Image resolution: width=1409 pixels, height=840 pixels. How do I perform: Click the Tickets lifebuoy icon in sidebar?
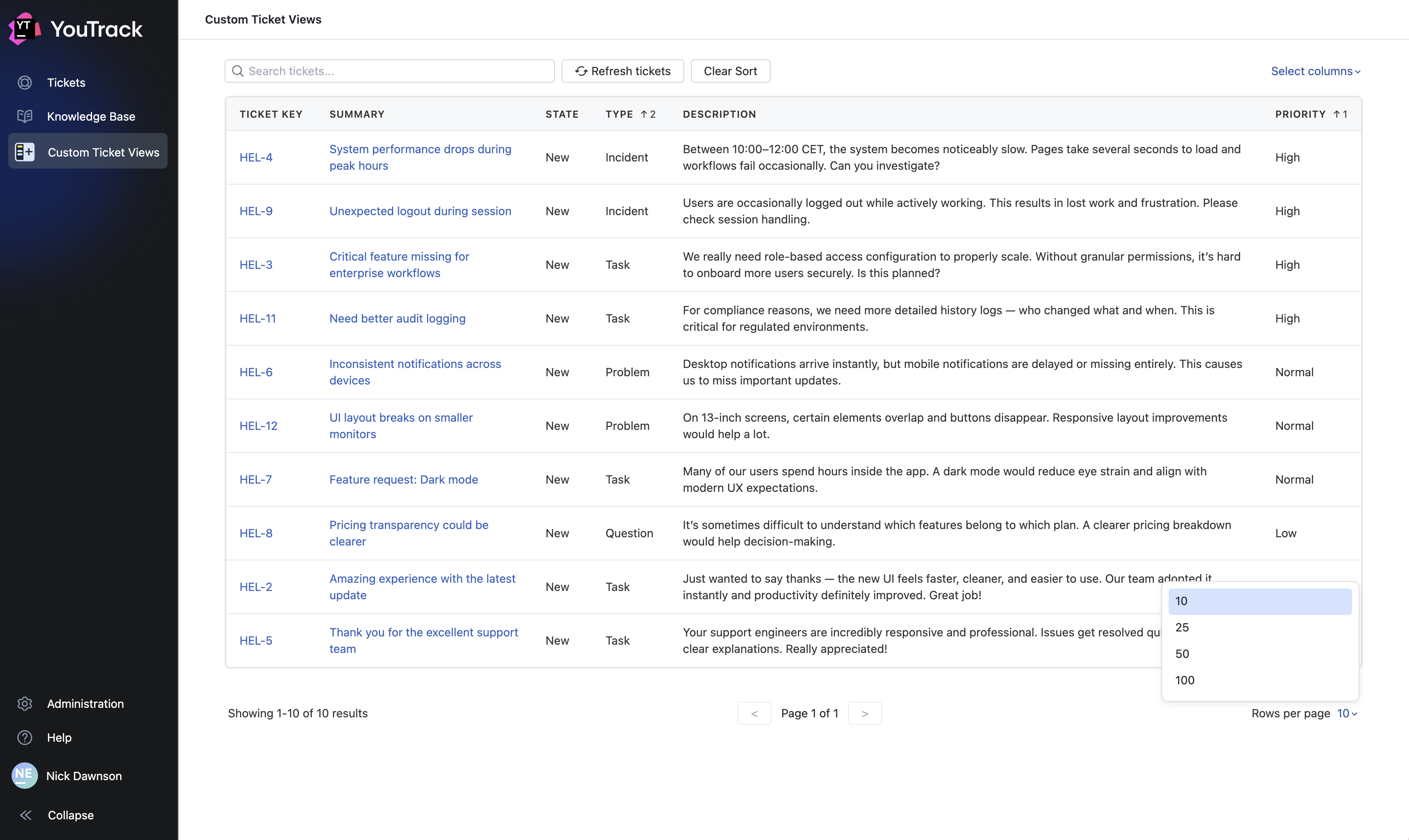(x=25, y=83)
